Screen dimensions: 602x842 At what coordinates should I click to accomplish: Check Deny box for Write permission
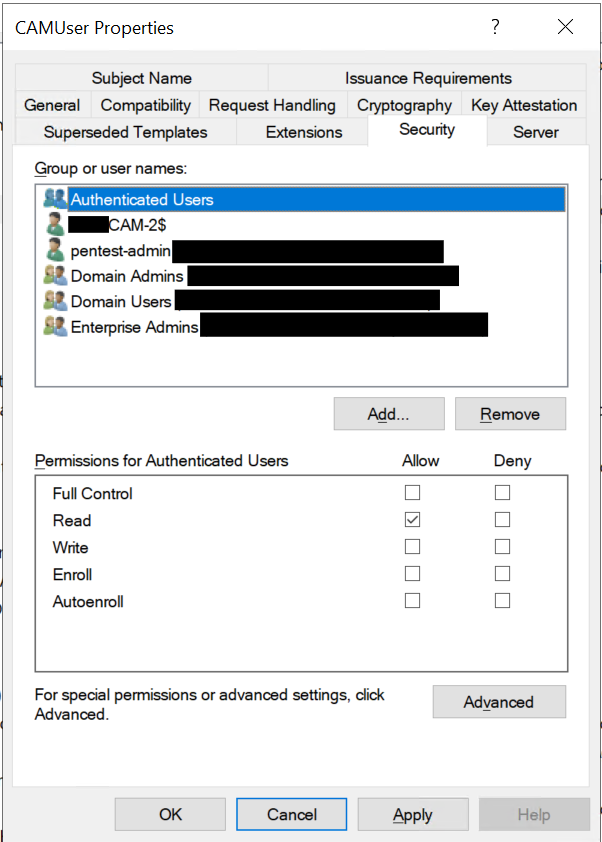502,547
